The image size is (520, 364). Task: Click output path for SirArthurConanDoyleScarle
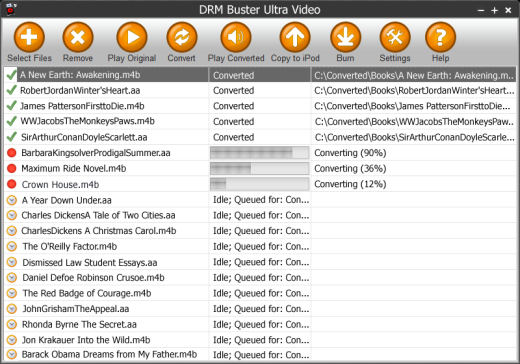pyautogui.click(x=414, y=137)
